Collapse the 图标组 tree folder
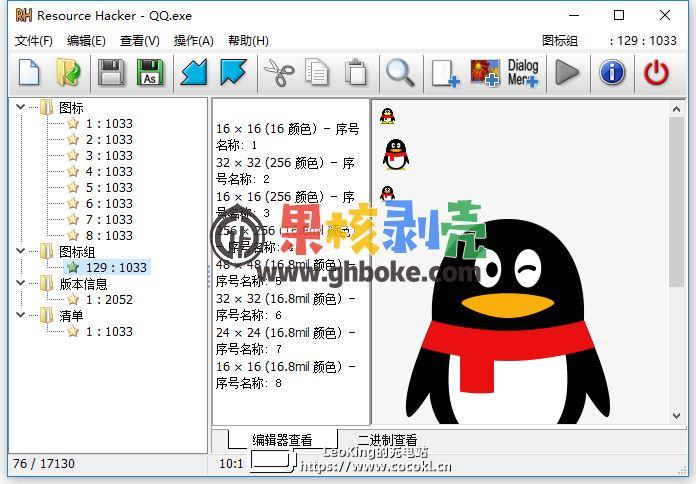Viewport: 696px width, 484px height. 20,250
